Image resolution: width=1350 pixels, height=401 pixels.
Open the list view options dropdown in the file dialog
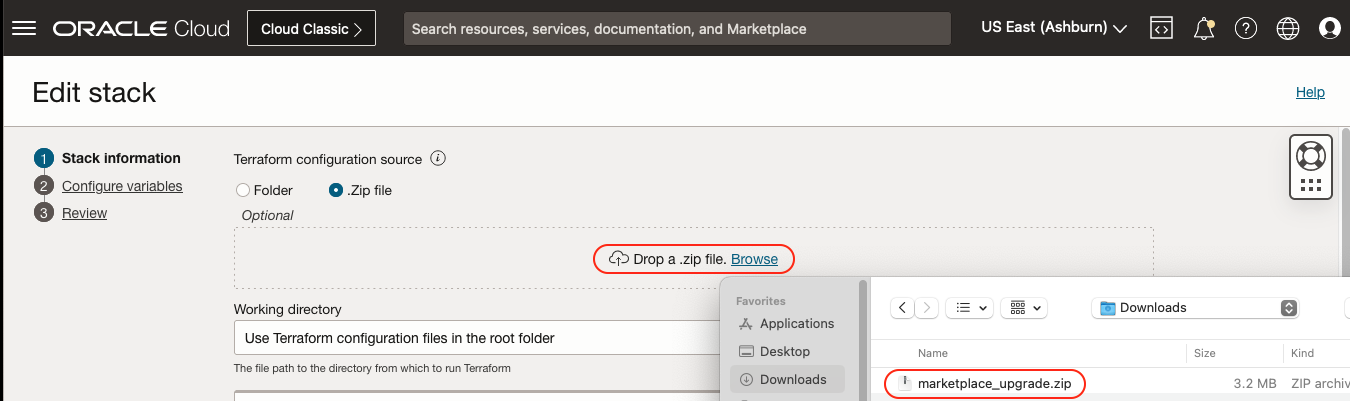pyautogui.click(x=969, y=308)
